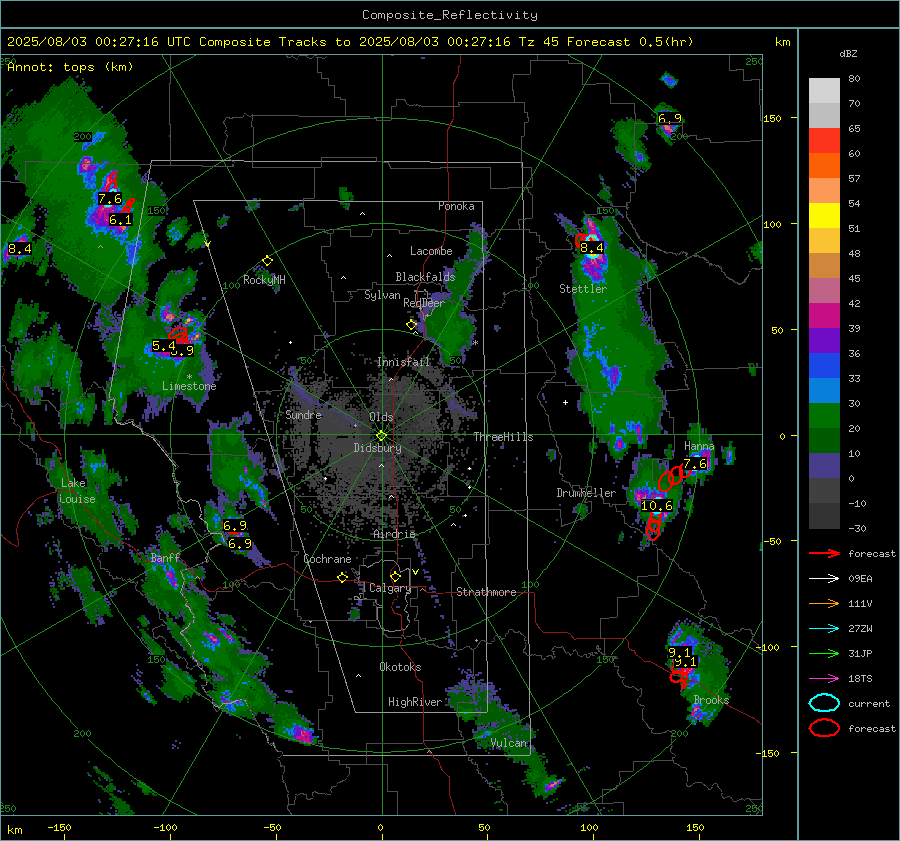Image resolution: width=900 pixels, height=841 pixels.
Task: Click the red 'forecast' ellipse legend icon
Action: click(x=824, y=728)
